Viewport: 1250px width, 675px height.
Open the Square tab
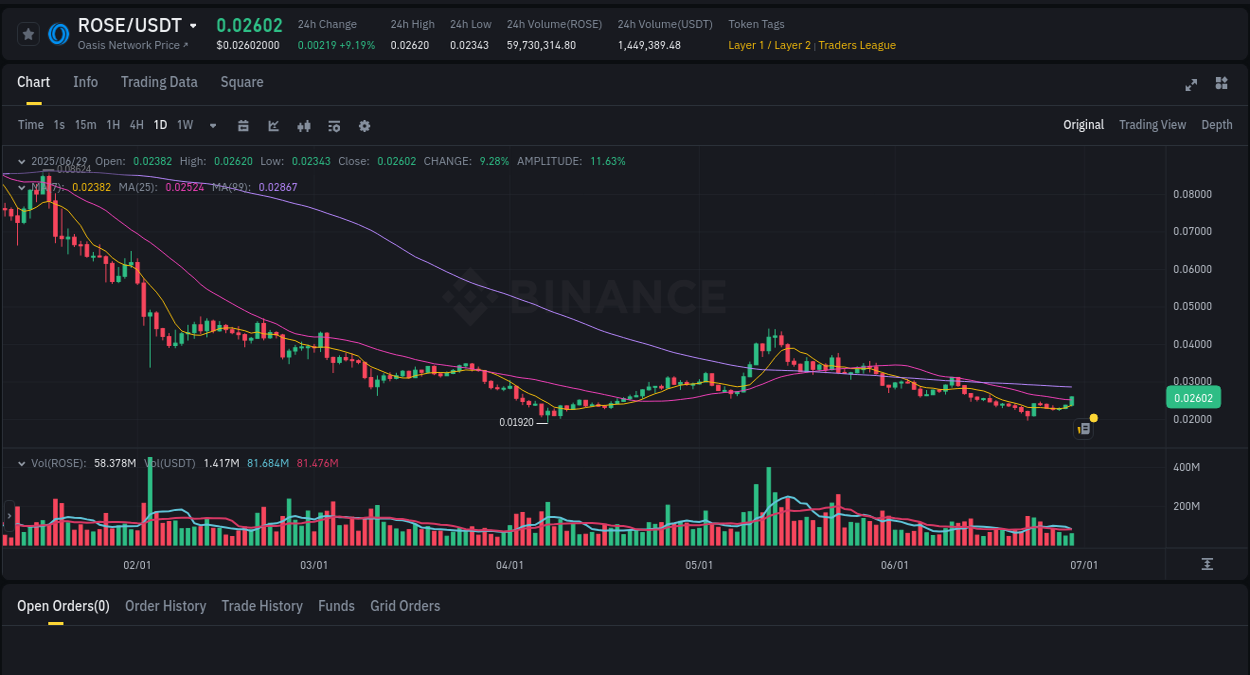tap(242, 82)
